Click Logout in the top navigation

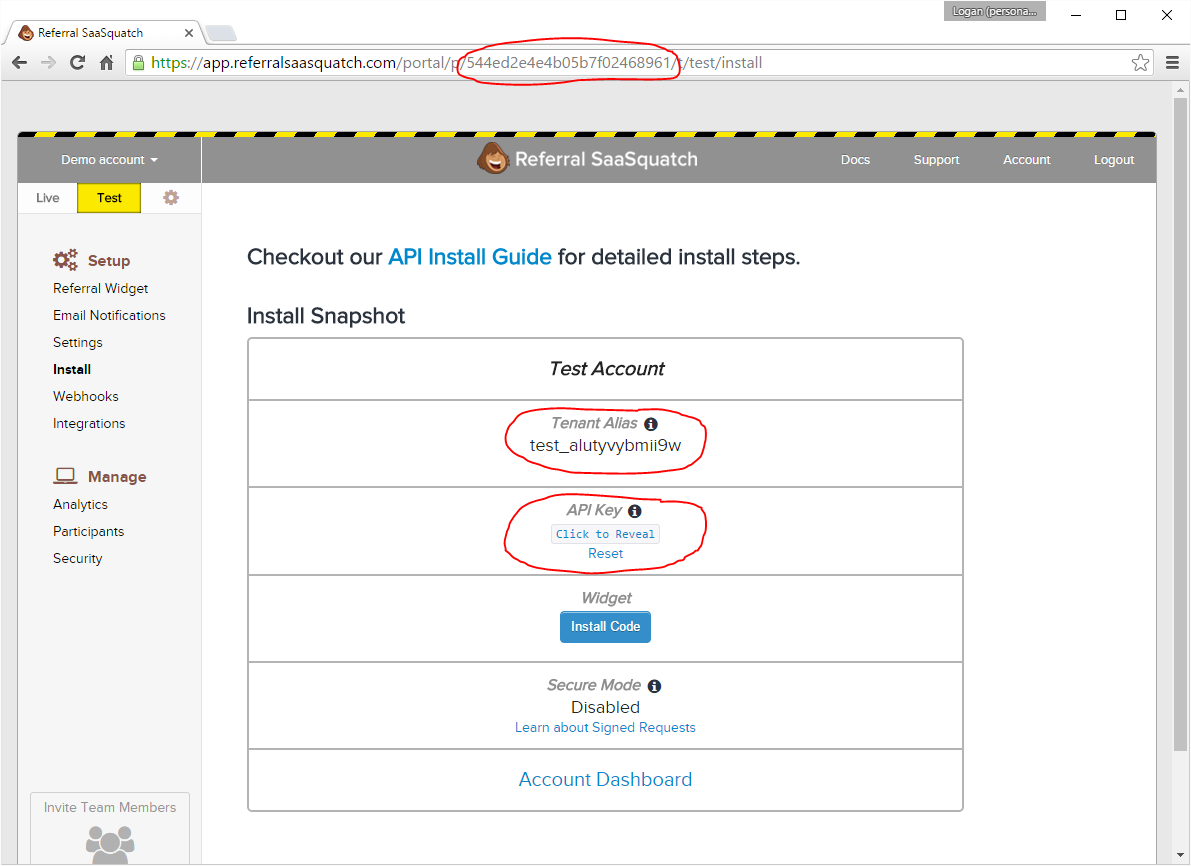pyautogui.click(x=1114, y=160)
